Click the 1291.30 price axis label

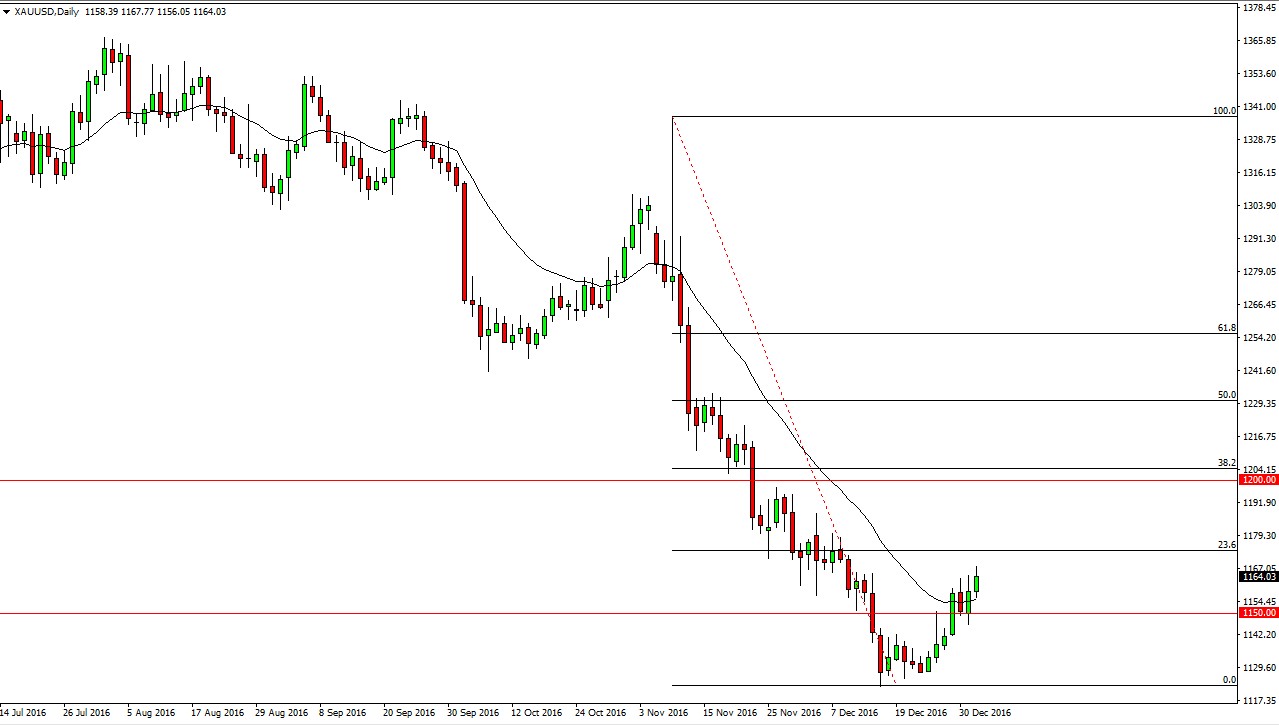1260,239
